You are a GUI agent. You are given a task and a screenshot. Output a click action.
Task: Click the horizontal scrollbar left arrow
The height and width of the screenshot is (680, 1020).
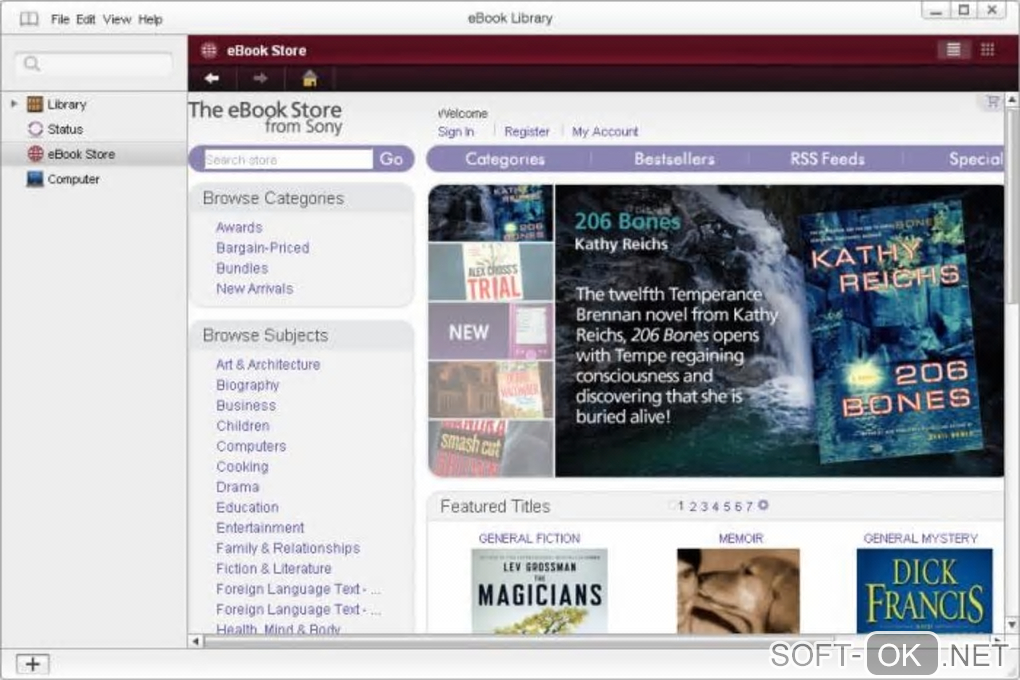tap(195, 641)
